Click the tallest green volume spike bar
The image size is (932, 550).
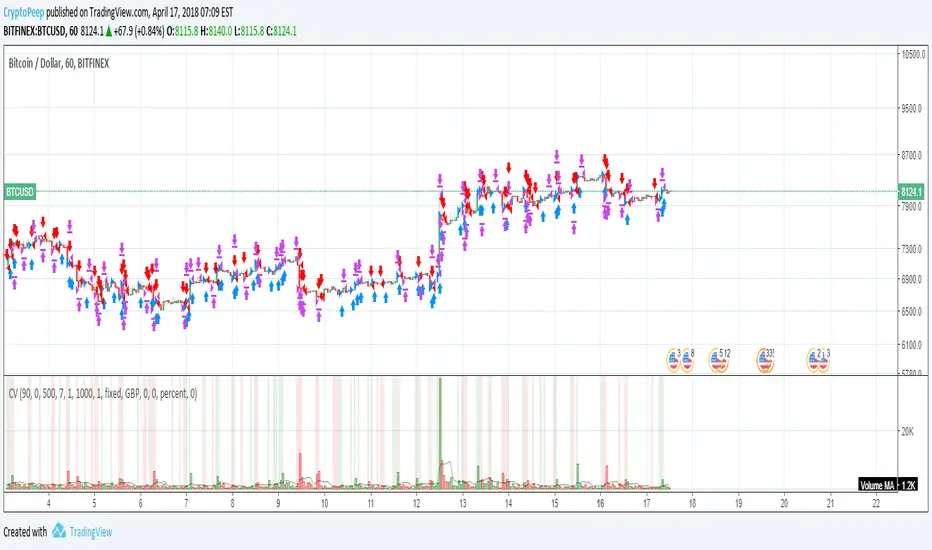(440, 433)
